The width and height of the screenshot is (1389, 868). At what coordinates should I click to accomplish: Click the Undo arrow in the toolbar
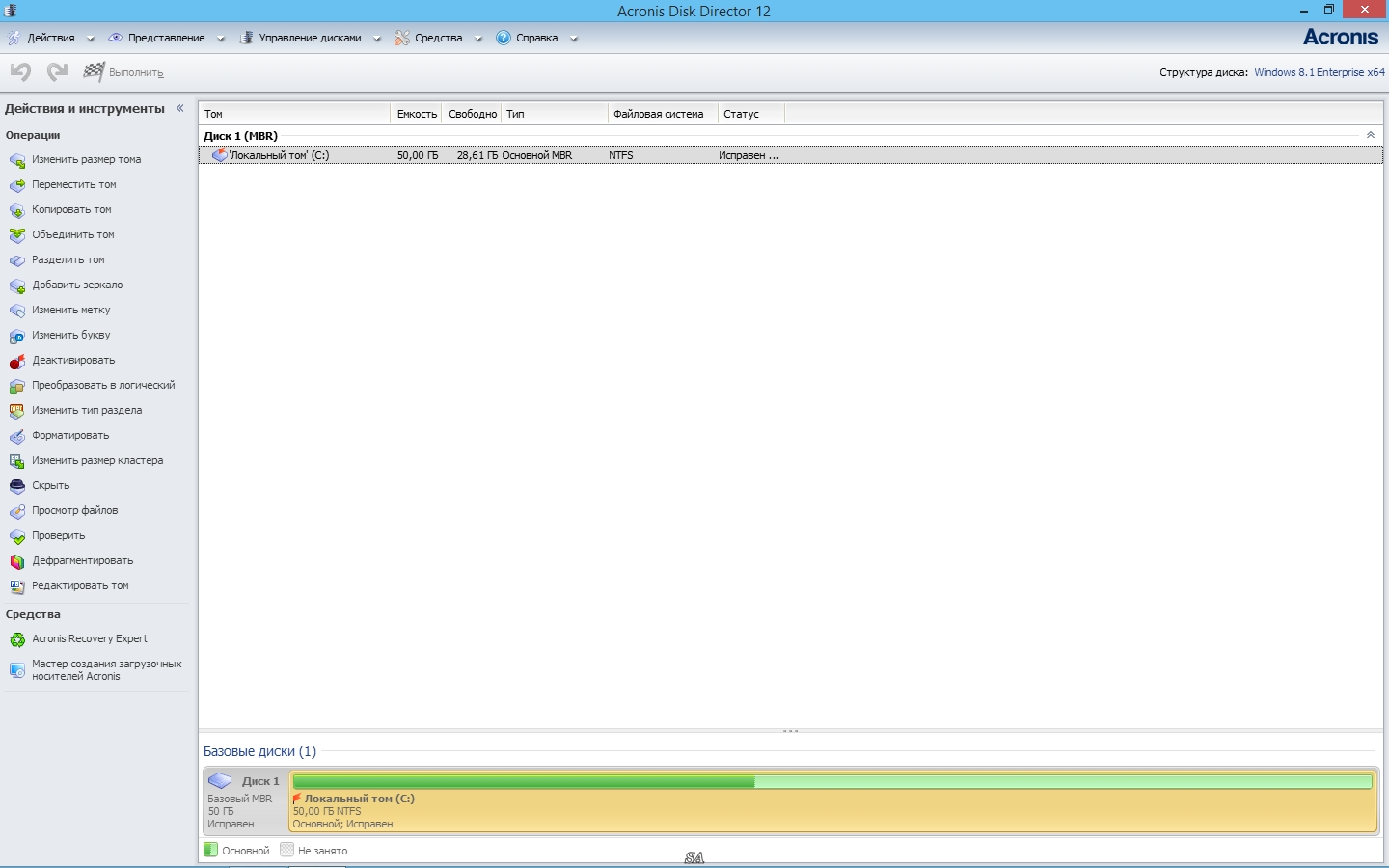click(x=20, y=71)
